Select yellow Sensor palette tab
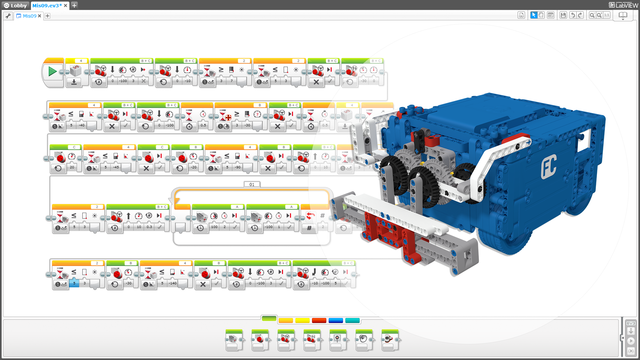This screenshot has height=360, width=640. (302, 320)
